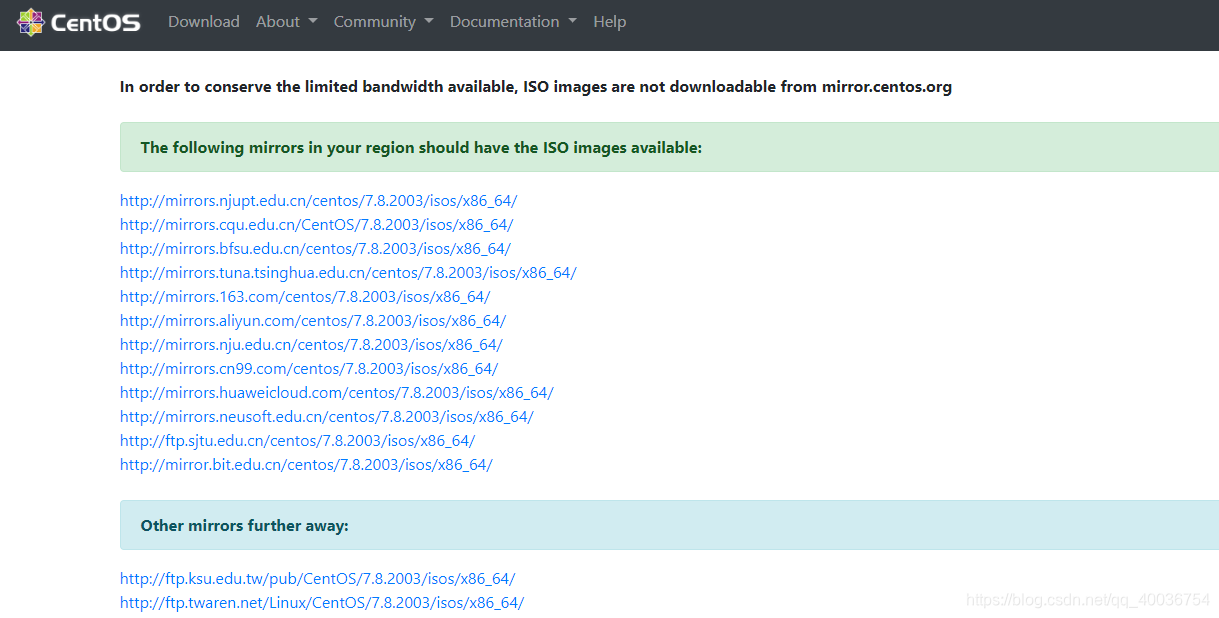Open the mirrors.huaweicloud.com mirror link
Viewport: 1219px width, 618px height.
337,393
